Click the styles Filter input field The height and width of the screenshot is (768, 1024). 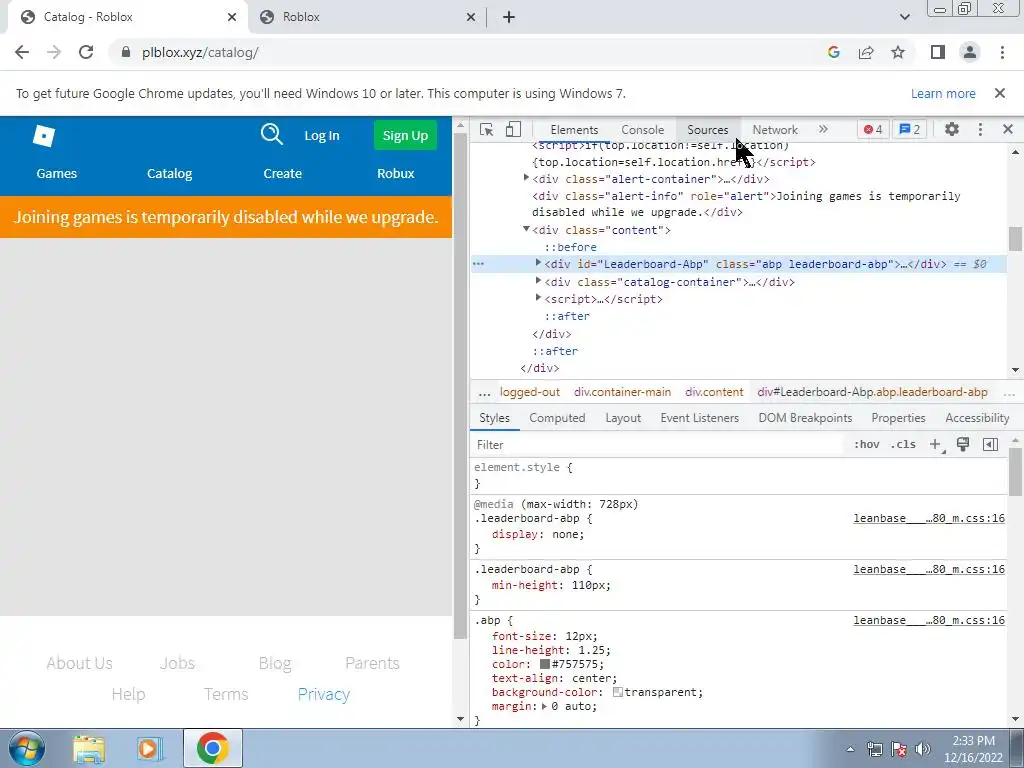click(x=656, y=445)
